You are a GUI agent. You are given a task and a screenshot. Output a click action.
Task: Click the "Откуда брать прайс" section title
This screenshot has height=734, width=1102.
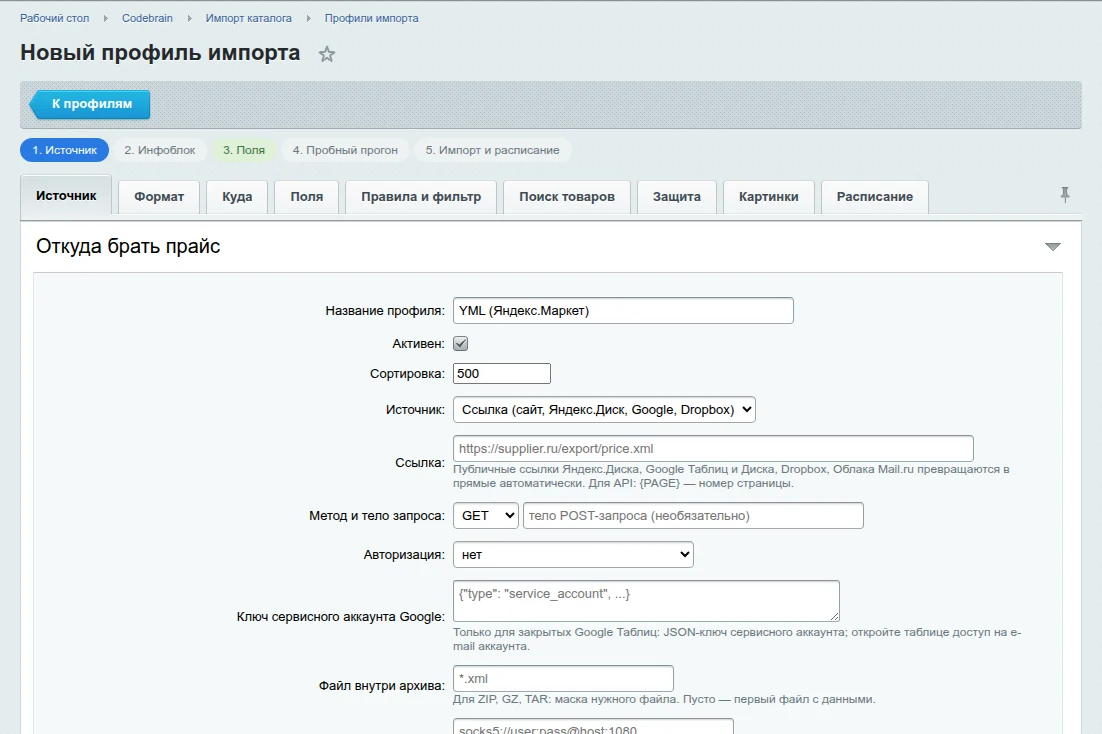[128, 246]
